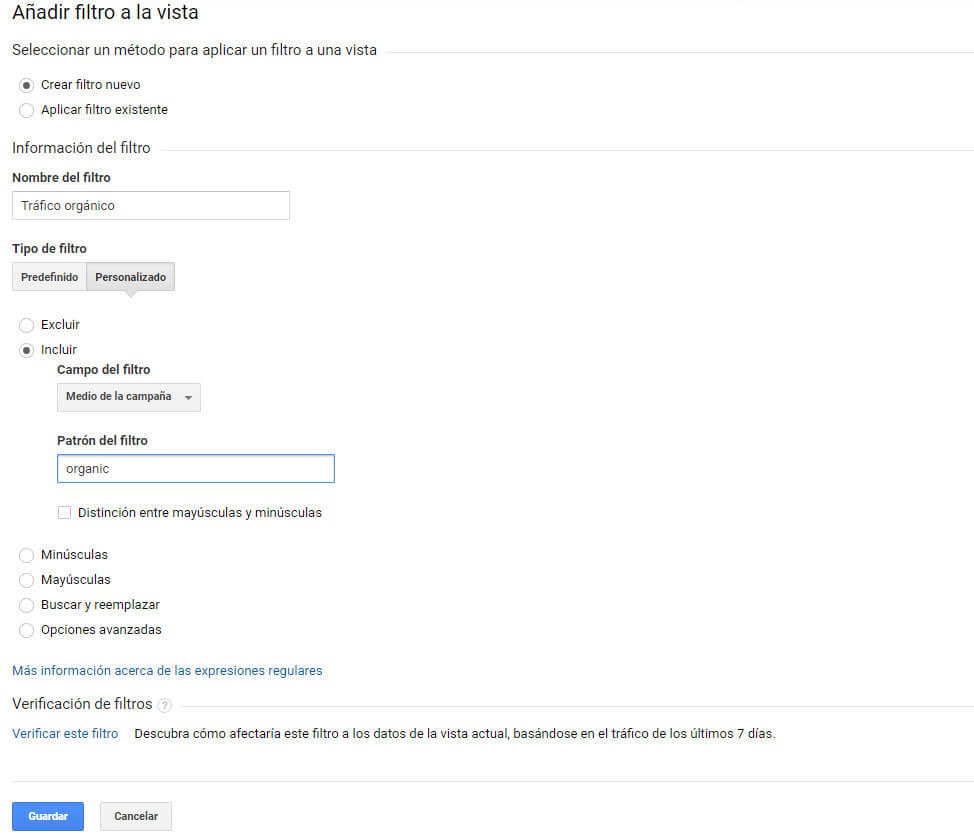Switch to the Predefinido filter type tab

tap(49, 277)
